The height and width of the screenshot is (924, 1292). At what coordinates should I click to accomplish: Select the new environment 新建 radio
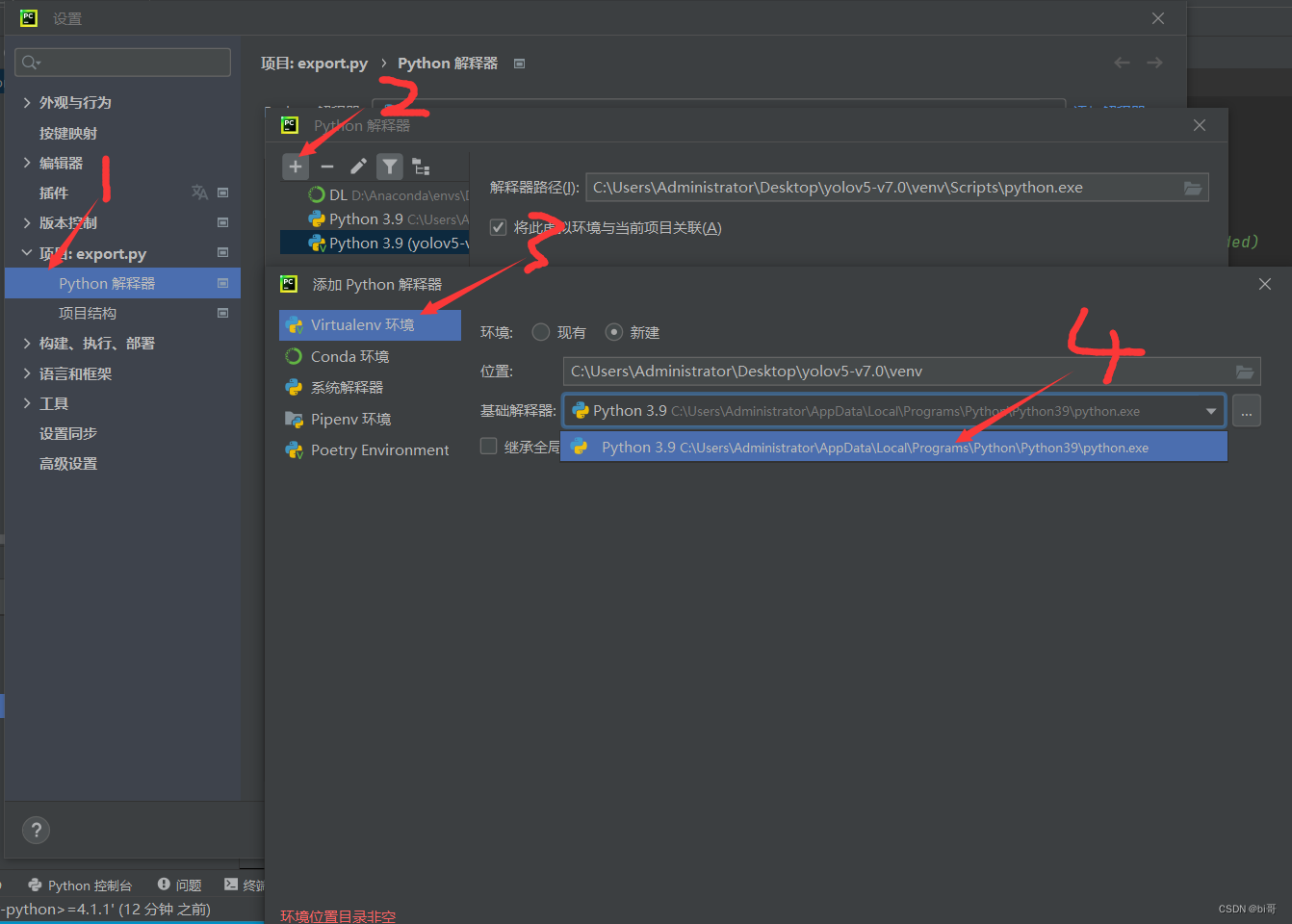coord(613,332)
